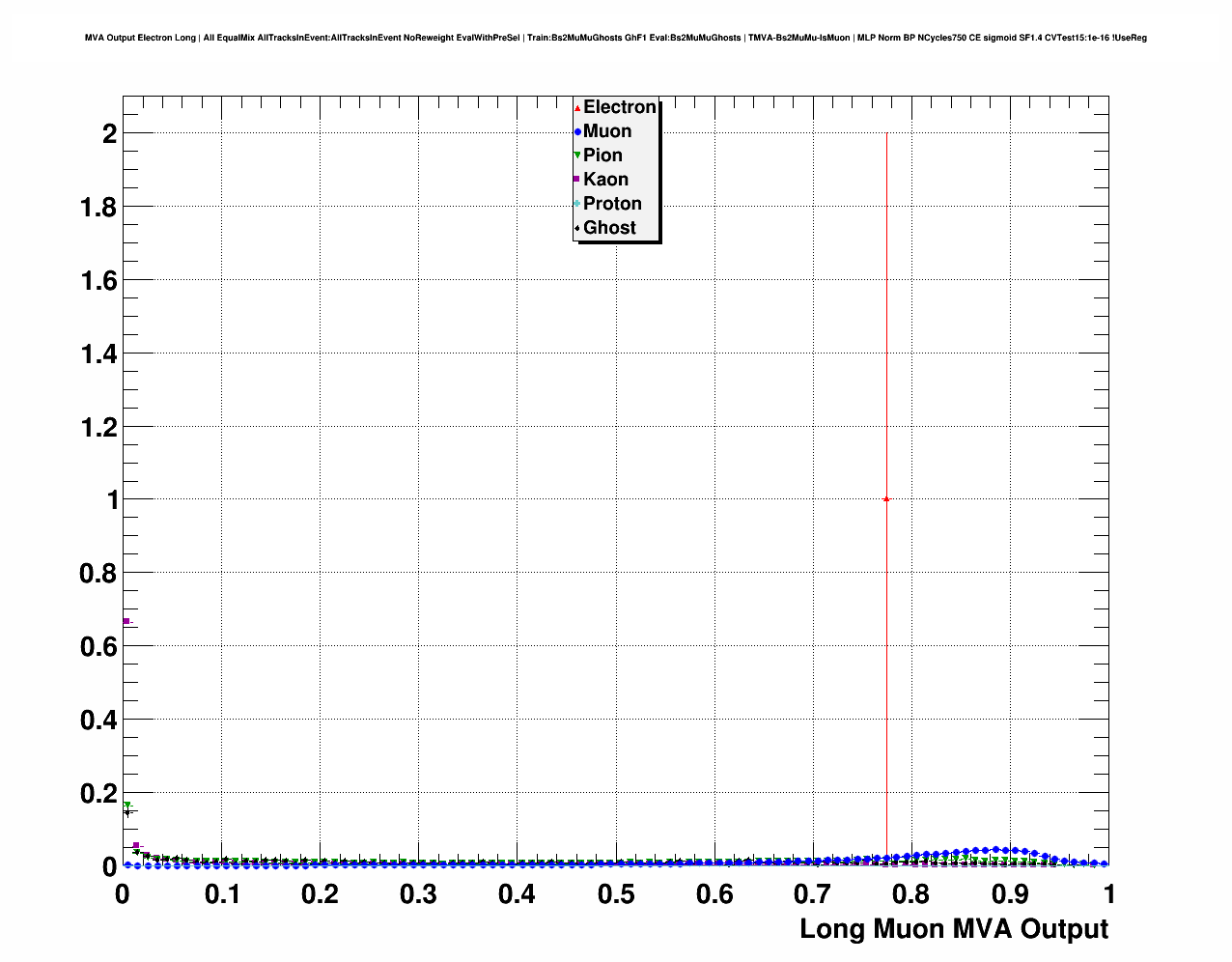Click the Ghost legend entry
This screenshot has height=962, width=1232.
(x=605, y=228)
